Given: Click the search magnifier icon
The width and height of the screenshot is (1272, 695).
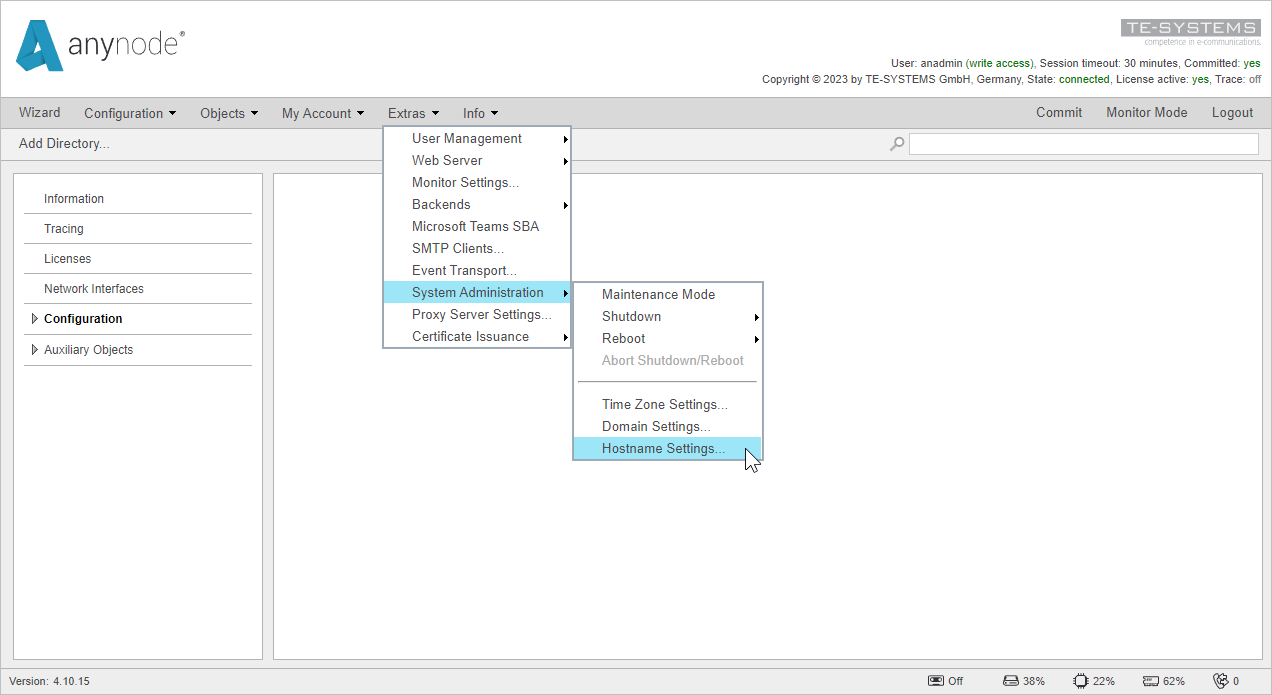Looking at the screenshot, I should point(896,143).
